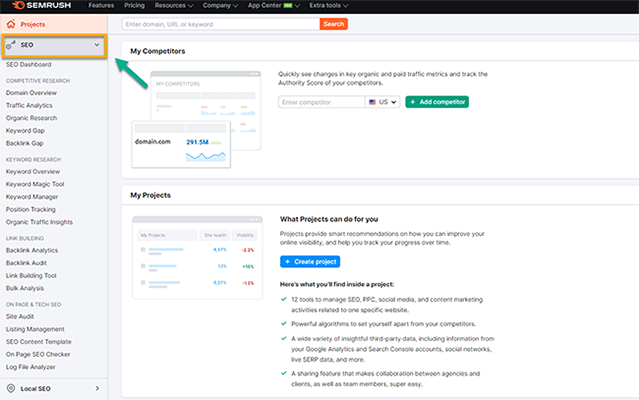Open Keyword Overview
Image resolution: width=639 pixels, height=400 pixels.
pos(33,171)
